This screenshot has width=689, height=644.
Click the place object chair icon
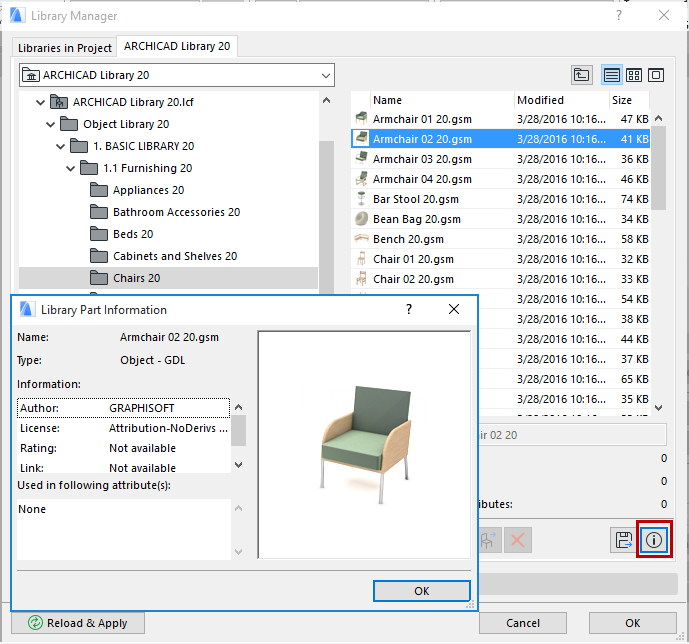(x=489, y=540)
